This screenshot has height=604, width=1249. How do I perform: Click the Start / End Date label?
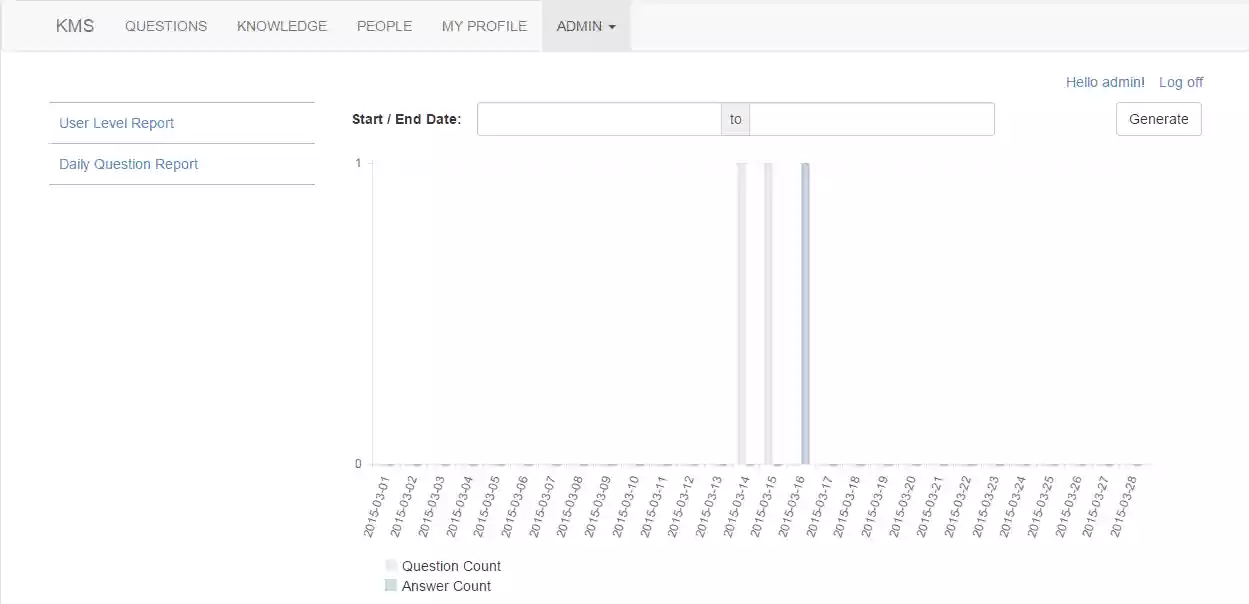(x=407, y=119)
